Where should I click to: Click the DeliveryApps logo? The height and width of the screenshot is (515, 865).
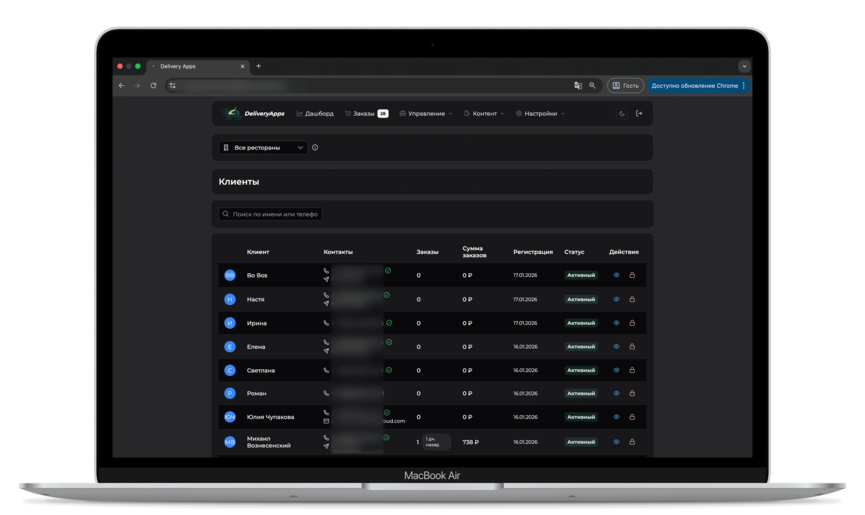[256, 114]
